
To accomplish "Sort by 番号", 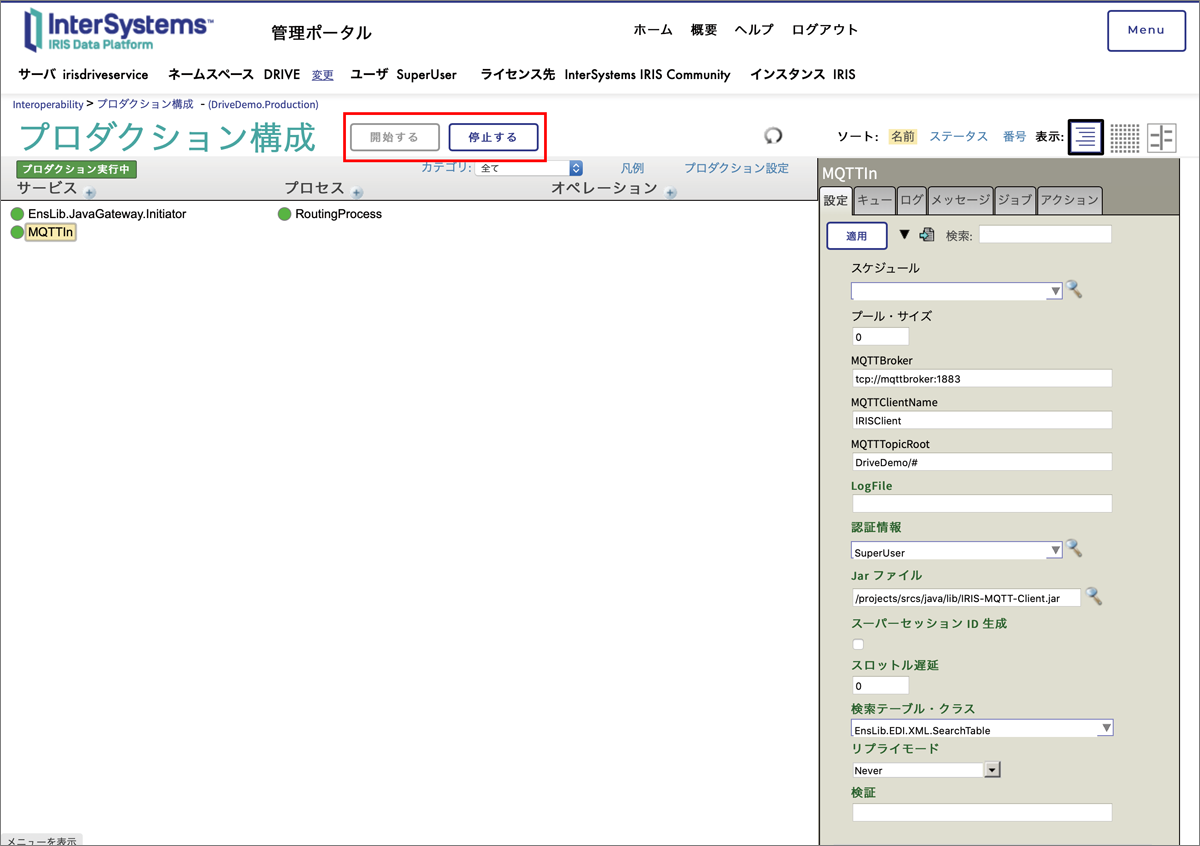I will (x=1014, y=136).
